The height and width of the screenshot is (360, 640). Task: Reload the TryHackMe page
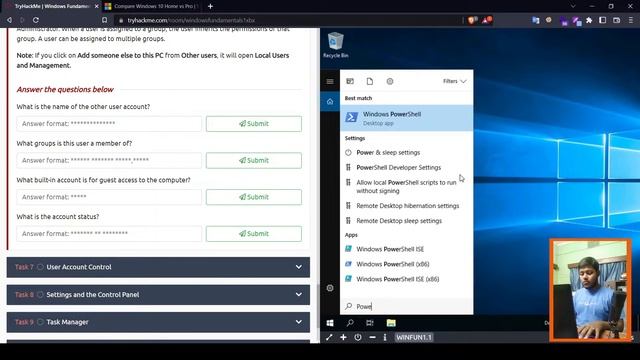pos(36,20)
